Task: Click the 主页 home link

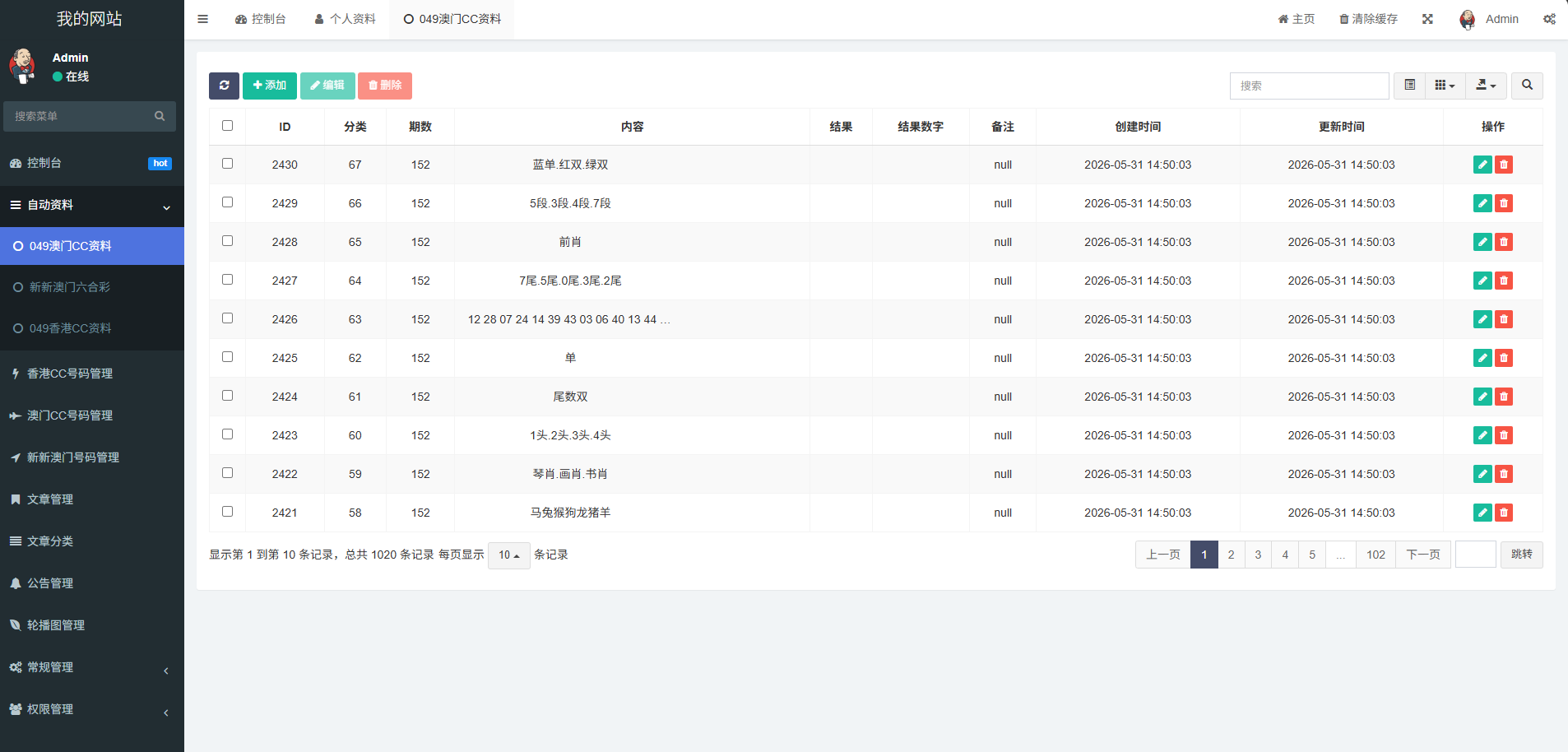Action: click(1297, 19)
